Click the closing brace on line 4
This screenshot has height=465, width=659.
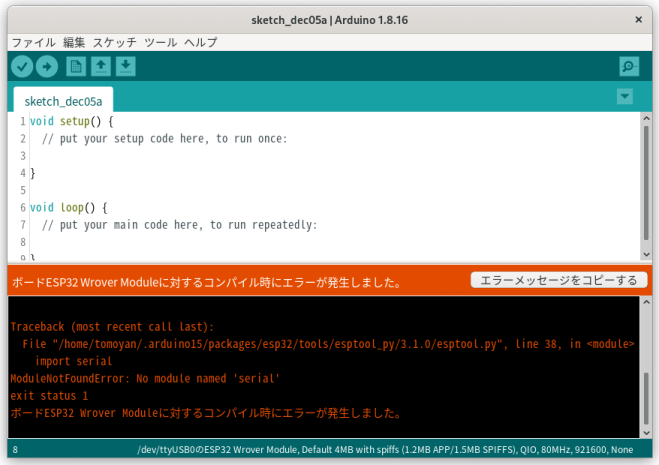pos(33,173)
